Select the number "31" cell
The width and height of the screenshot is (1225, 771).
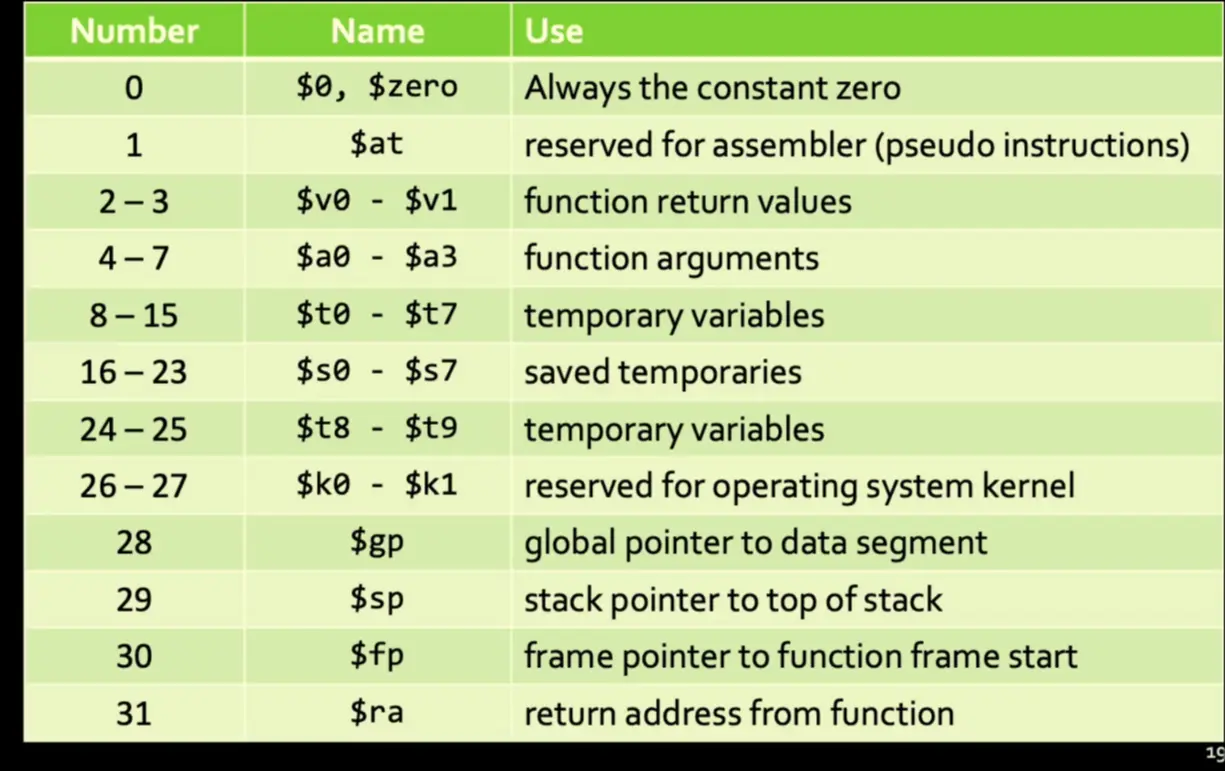pos(133,713)
